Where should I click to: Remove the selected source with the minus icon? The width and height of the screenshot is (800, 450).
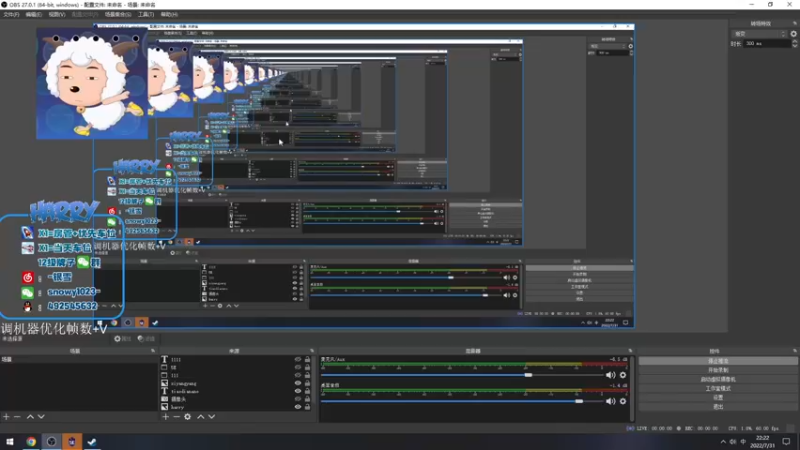coord(177,417)
